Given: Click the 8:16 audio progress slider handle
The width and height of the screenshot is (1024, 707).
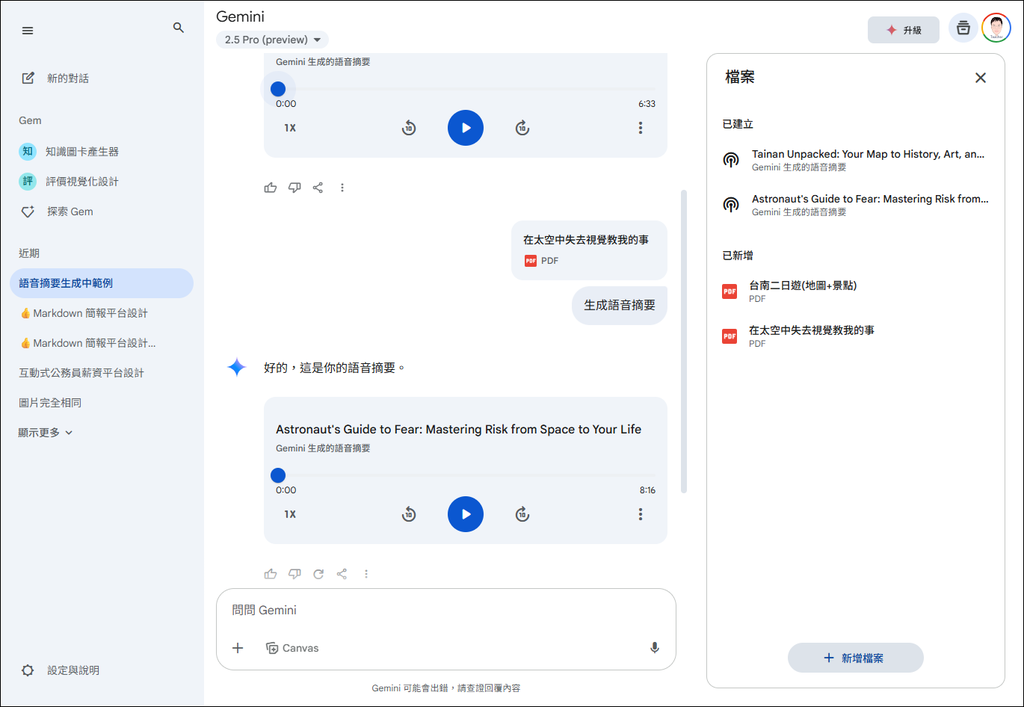Looking at the screenshot, I should [x=278, y=475].
